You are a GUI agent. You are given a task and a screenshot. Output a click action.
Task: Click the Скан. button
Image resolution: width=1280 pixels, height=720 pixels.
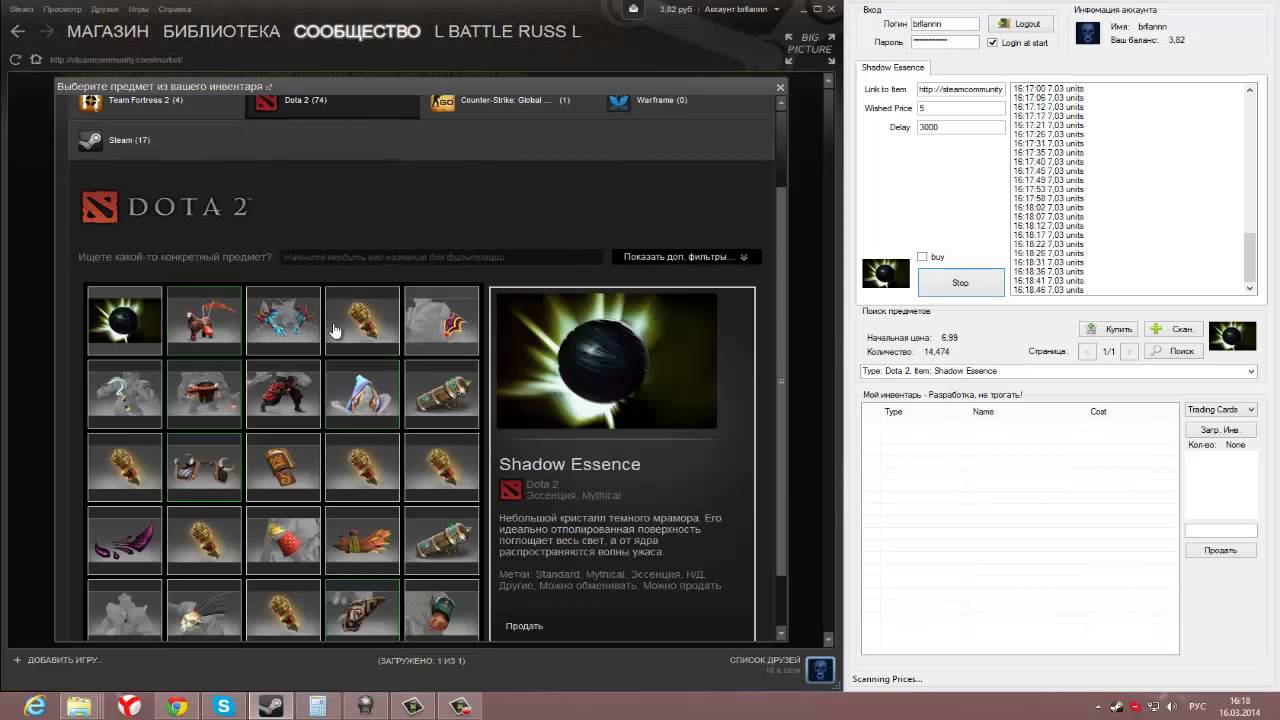[x=1174, y=329]
